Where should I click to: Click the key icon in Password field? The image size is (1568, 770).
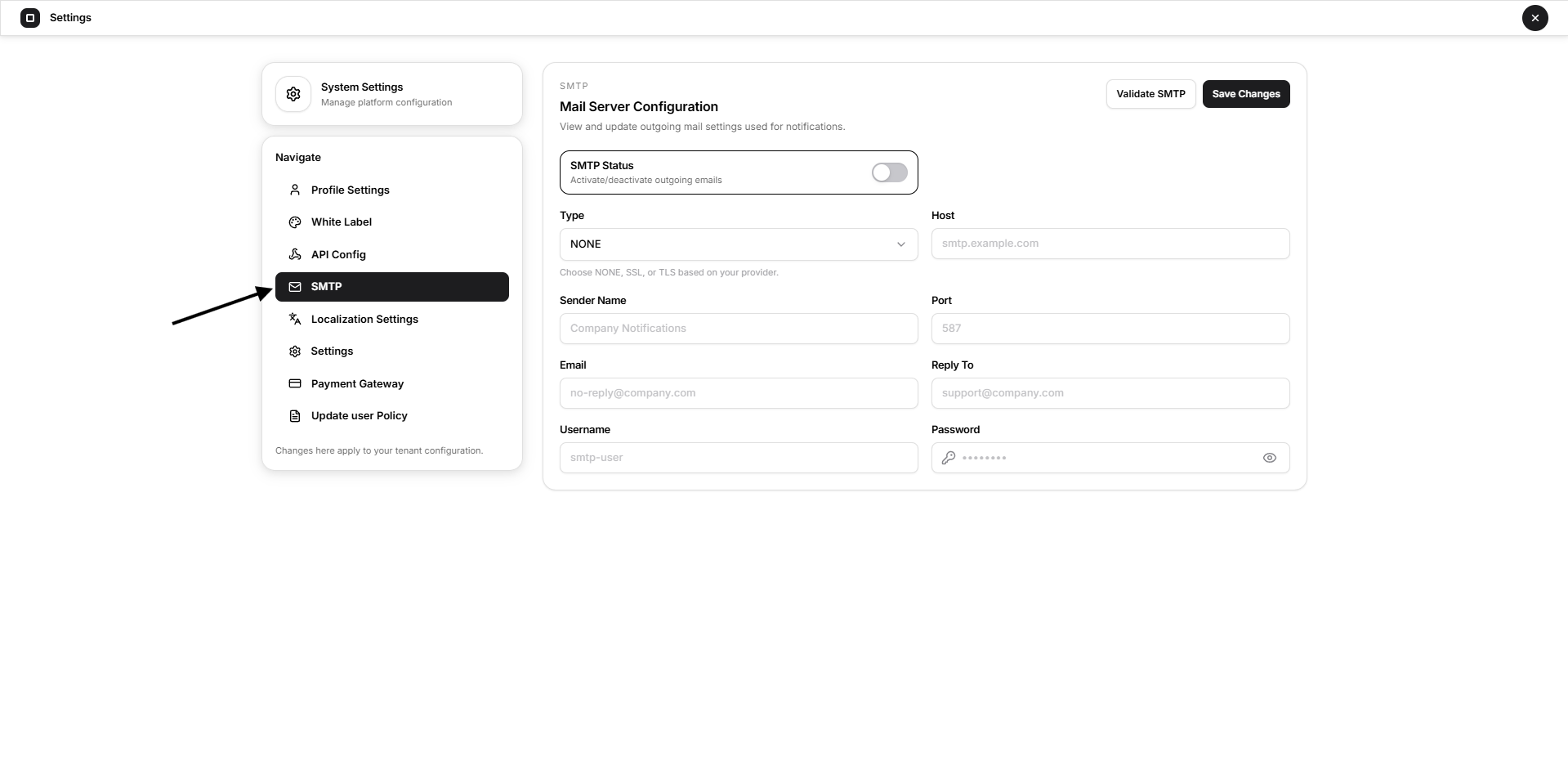[949, 458]
